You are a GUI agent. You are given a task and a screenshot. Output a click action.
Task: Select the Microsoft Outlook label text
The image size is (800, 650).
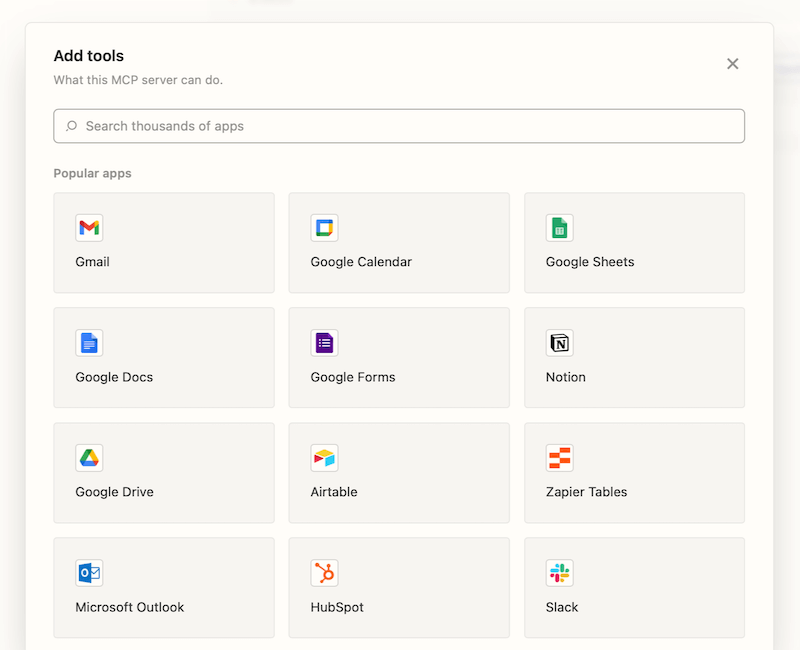pos(130,607)
